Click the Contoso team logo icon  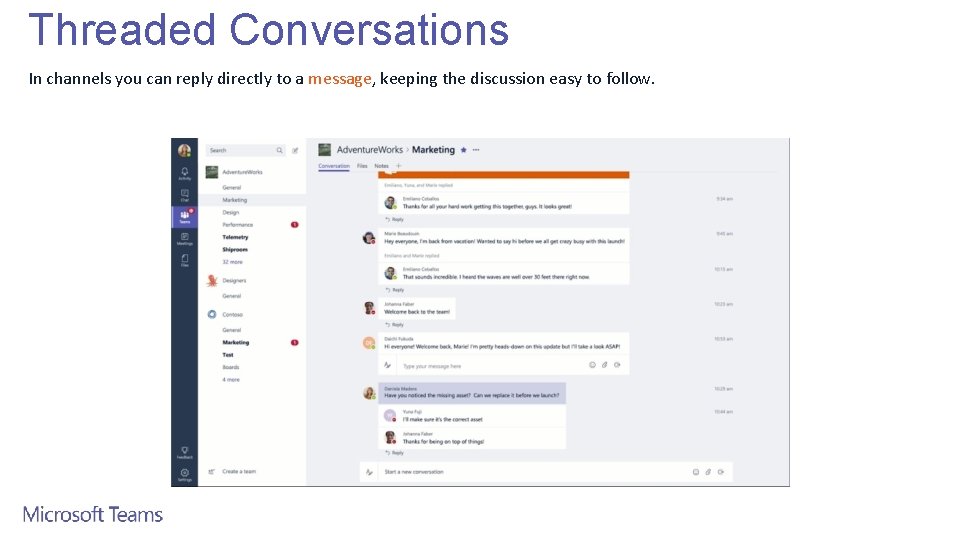tap(212, 314)
